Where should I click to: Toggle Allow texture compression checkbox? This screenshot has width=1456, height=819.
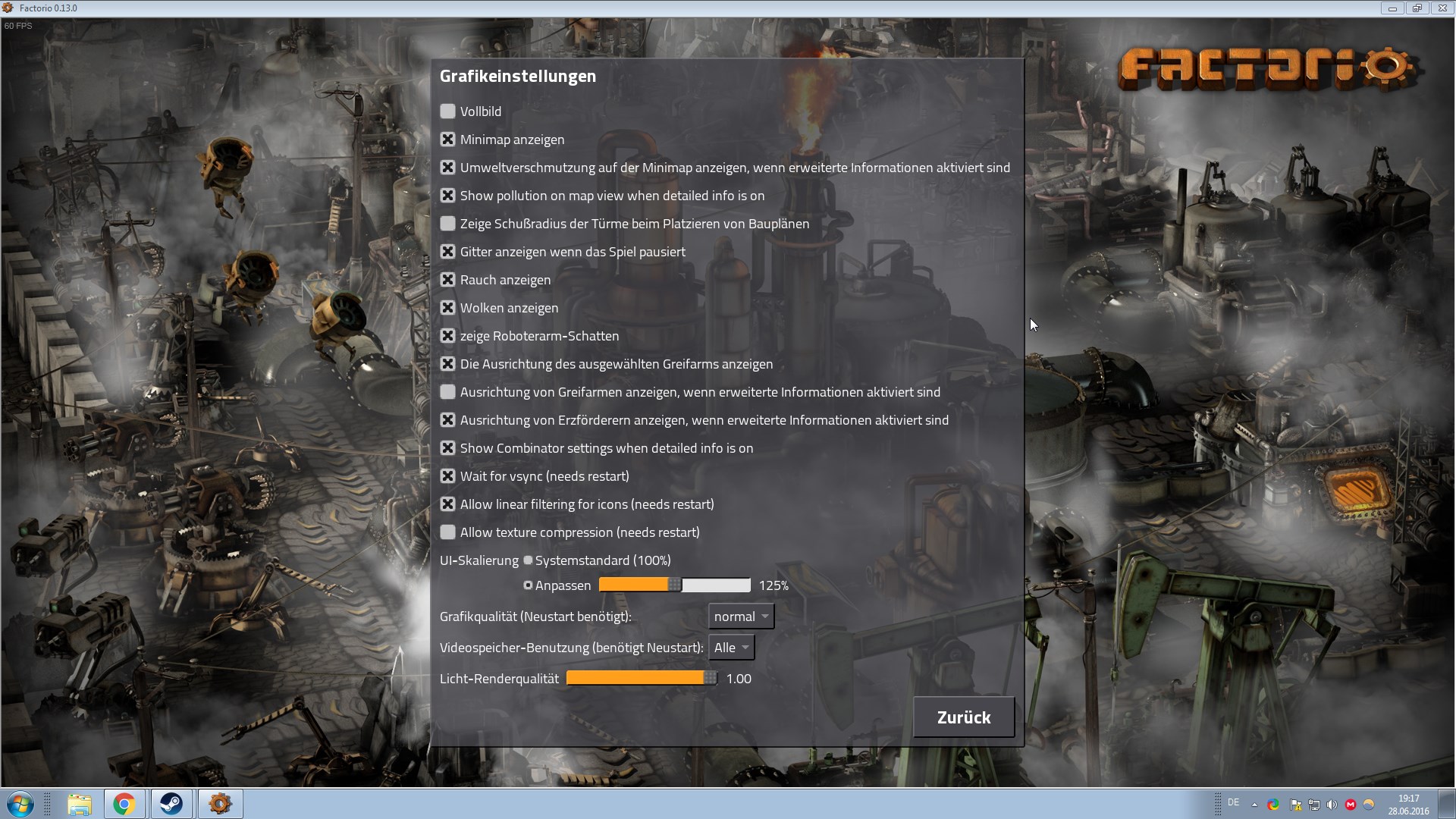pyautogui.click(x=447, y=532)
